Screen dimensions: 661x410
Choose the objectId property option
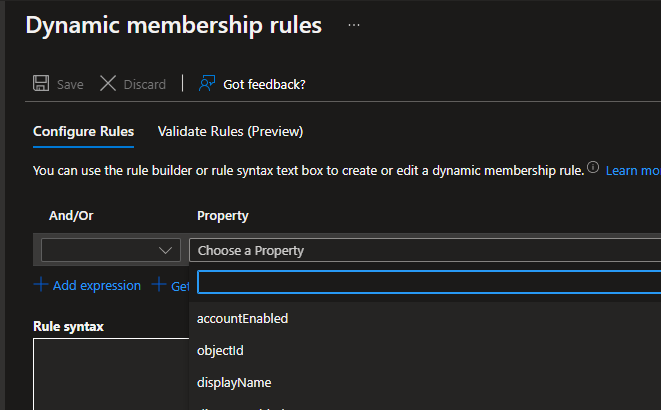pyautogui.click(x=221, y=350)
